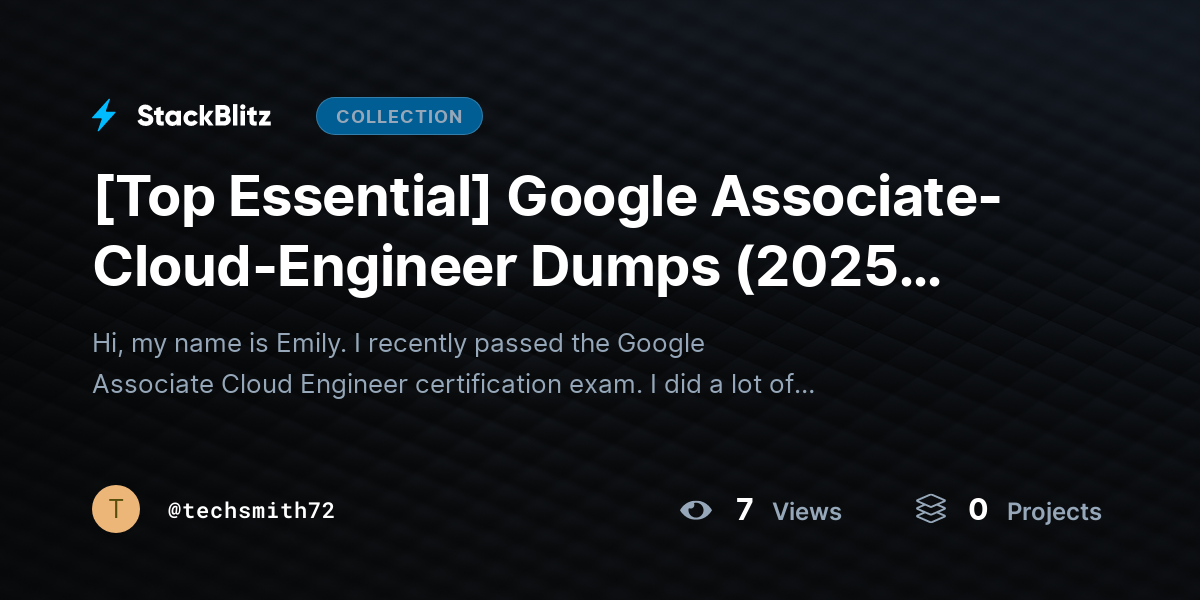This screenshot has height=600, width=1200.
Task: Click the view count number 7
Action: click(x=744, y=510)
